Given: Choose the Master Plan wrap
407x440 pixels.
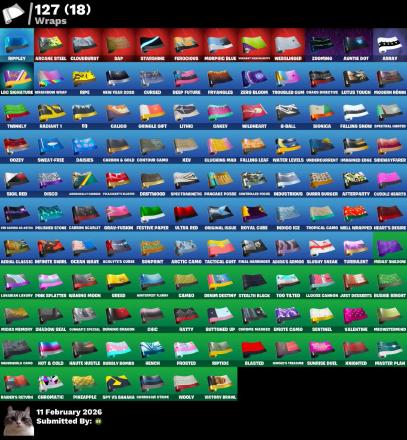Looking at the screenshot, I should click(390, 350).
